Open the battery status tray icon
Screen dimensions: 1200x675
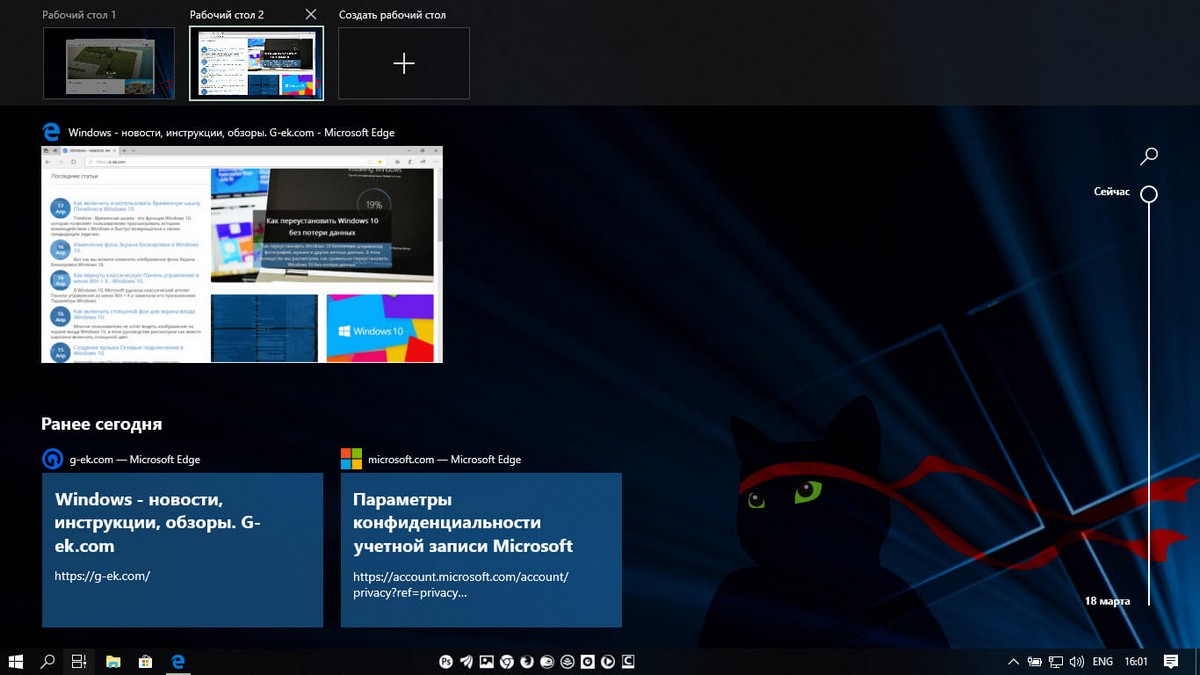1034,662
